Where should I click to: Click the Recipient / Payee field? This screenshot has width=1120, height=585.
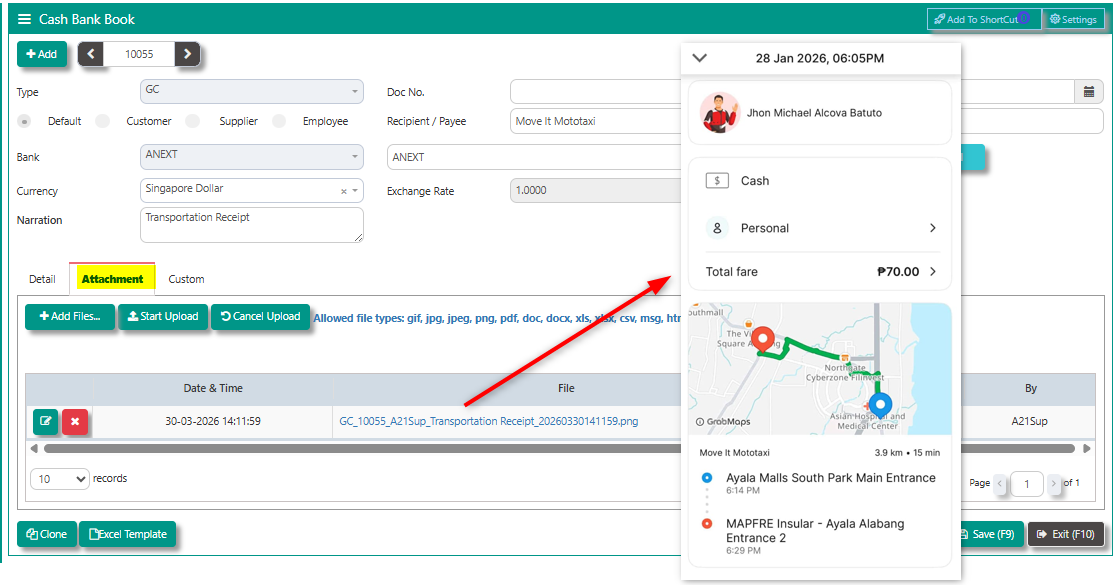pyautogui.click(x=596, y=121)
